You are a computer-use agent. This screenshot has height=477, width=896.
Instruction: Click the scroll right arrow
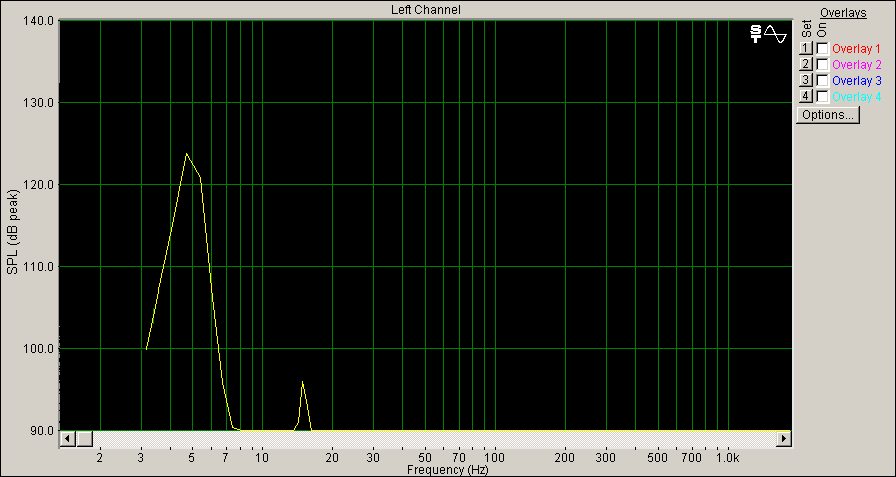(x=783, y=439)
